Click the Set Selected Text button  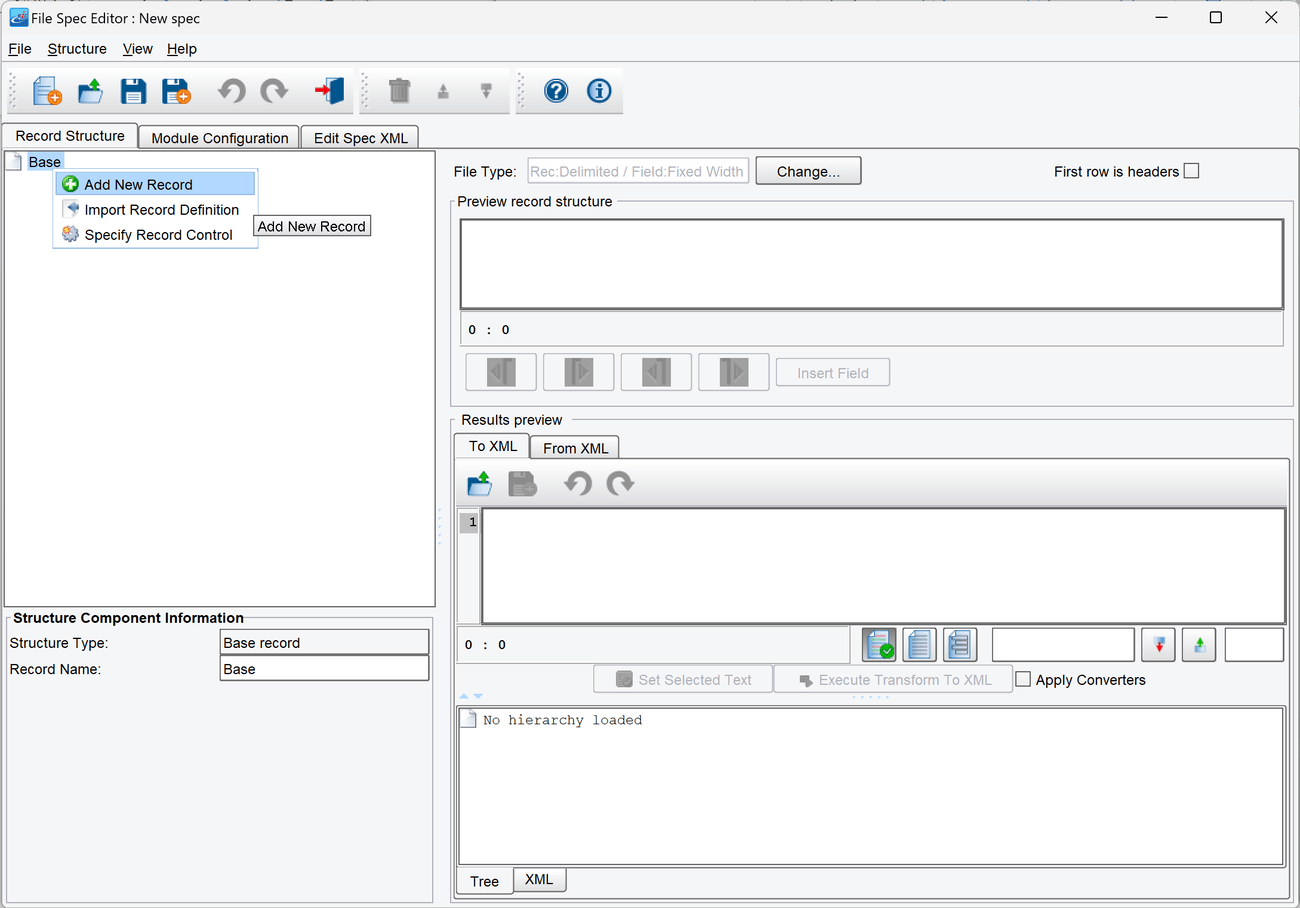coord(683,679)
